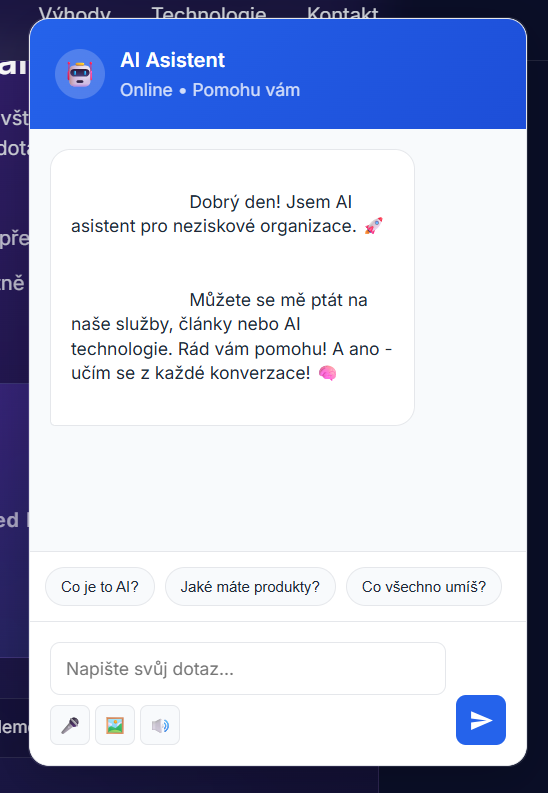Click the "Online • Pomohu vám" status text
This screenshot has width=548, height=793.
pyautogui.click(x=210, y=90)
